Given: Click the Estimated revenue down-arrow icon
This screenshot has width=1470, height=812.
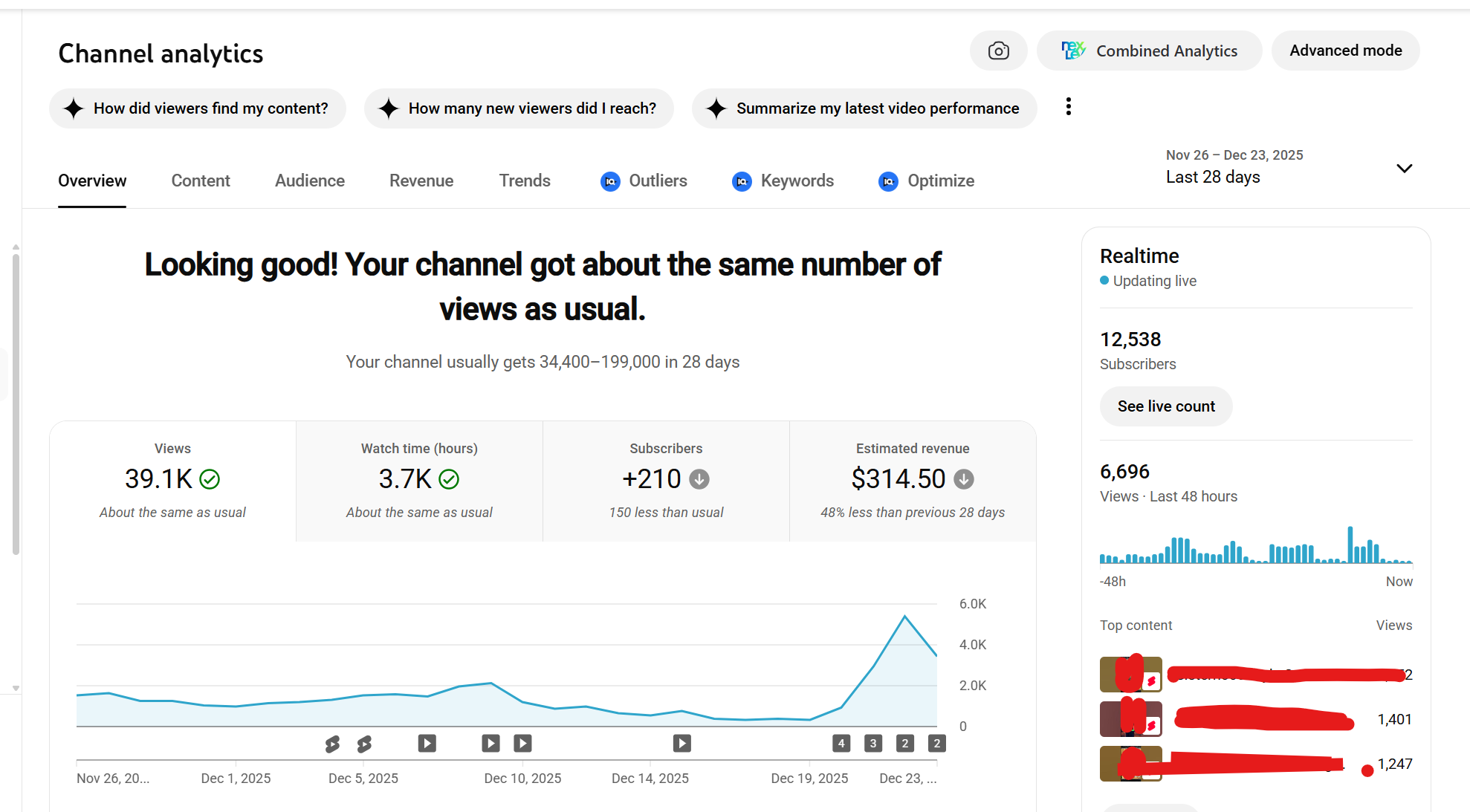Looking at the screenshot, I should click(963, 479).
